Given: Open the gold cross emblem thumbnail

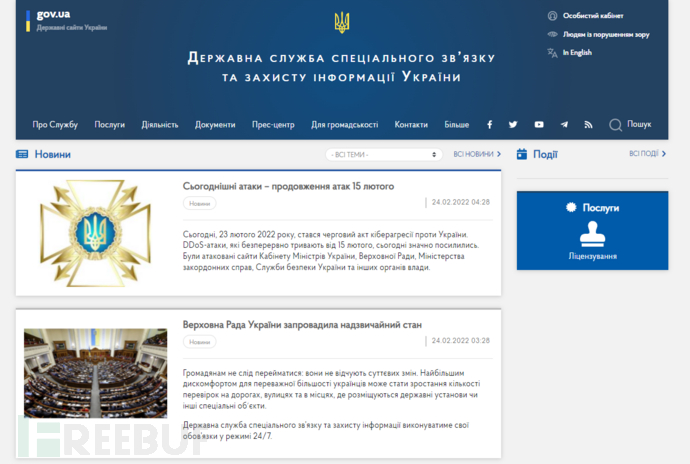Looking at the screenshot, I should [x=95, y=233].
